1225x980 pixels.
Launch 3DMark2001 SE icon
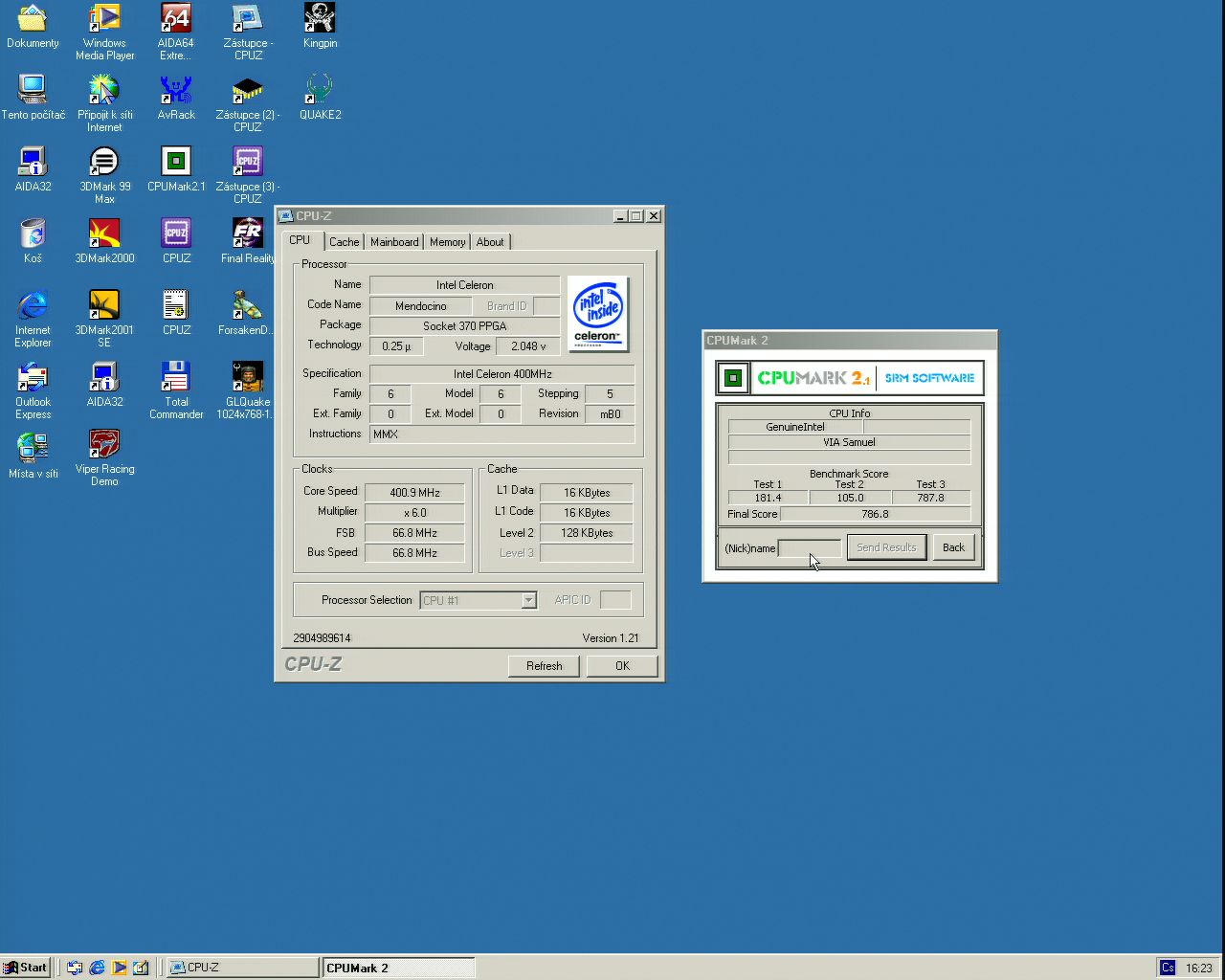pyautogui.click(x=104, y=319)
